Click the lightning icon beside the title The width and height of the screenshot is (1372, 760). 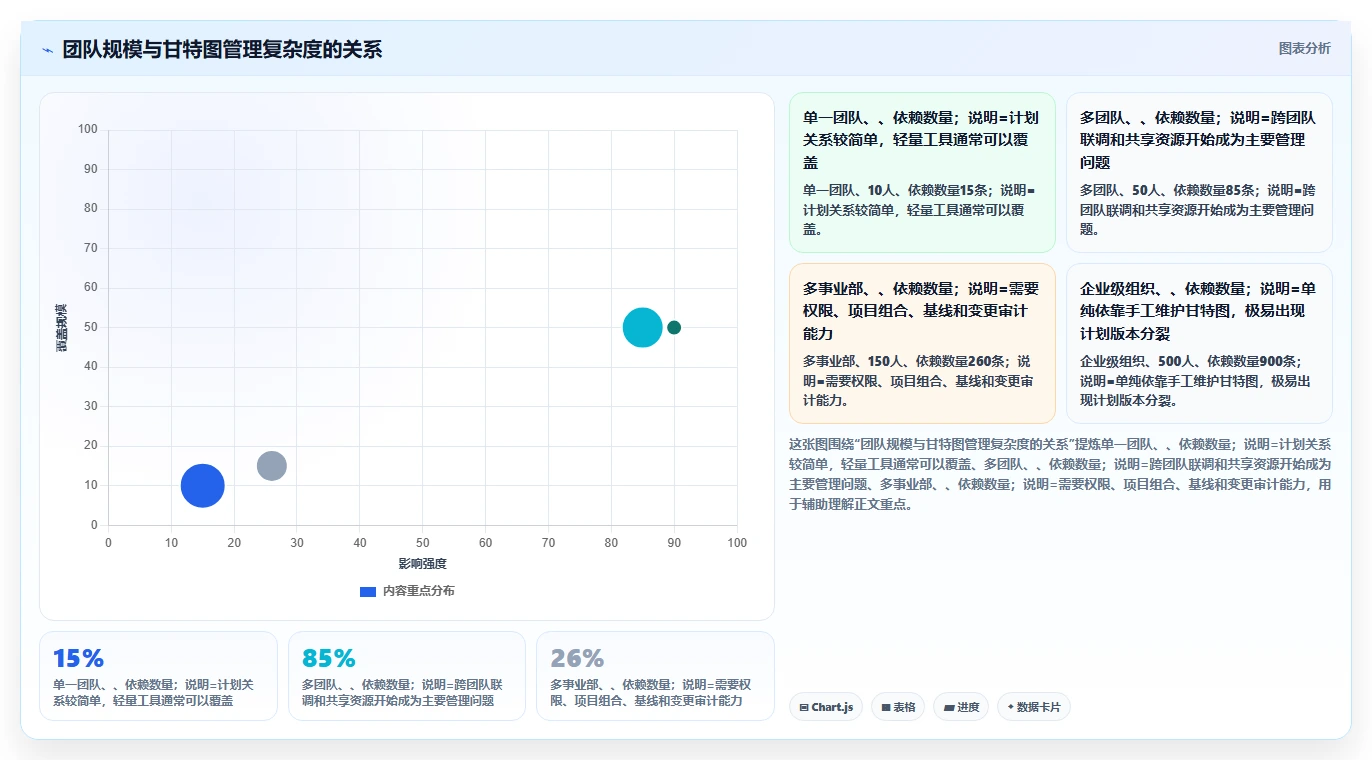coord(48,50)
